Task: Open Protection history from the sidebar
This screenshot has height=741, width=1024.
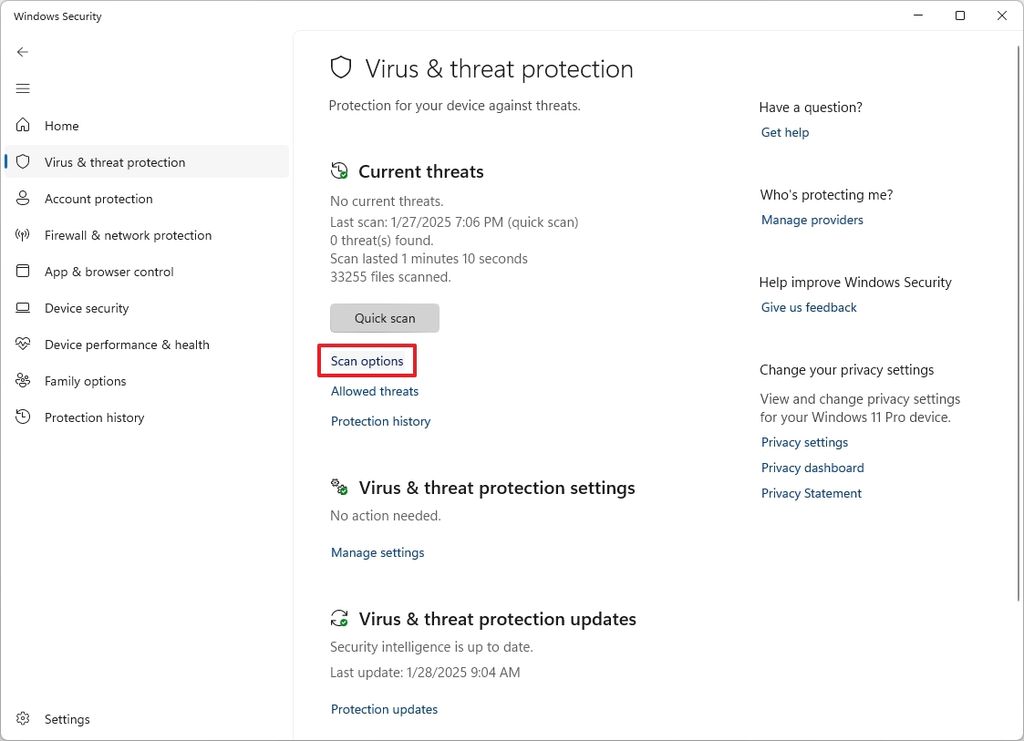Action: click(x=94, y=417)
